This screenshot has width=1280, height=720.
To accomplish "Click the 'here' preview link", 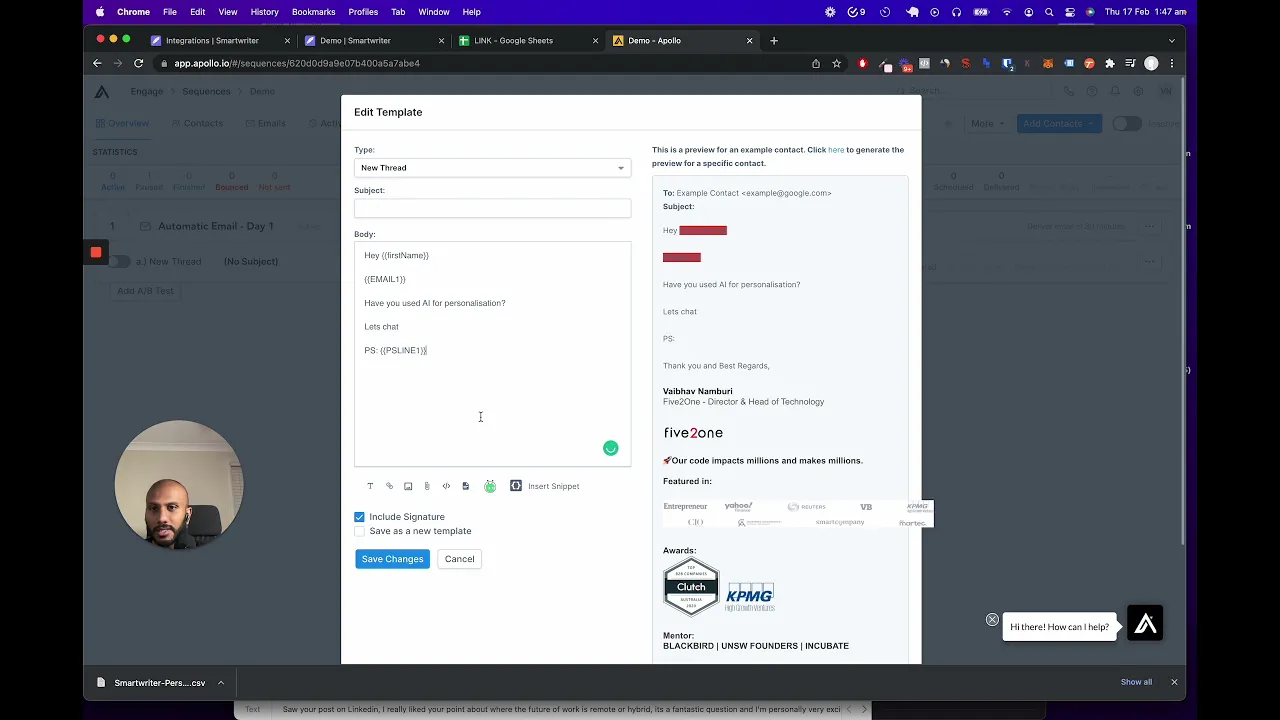I will point(836,150).
